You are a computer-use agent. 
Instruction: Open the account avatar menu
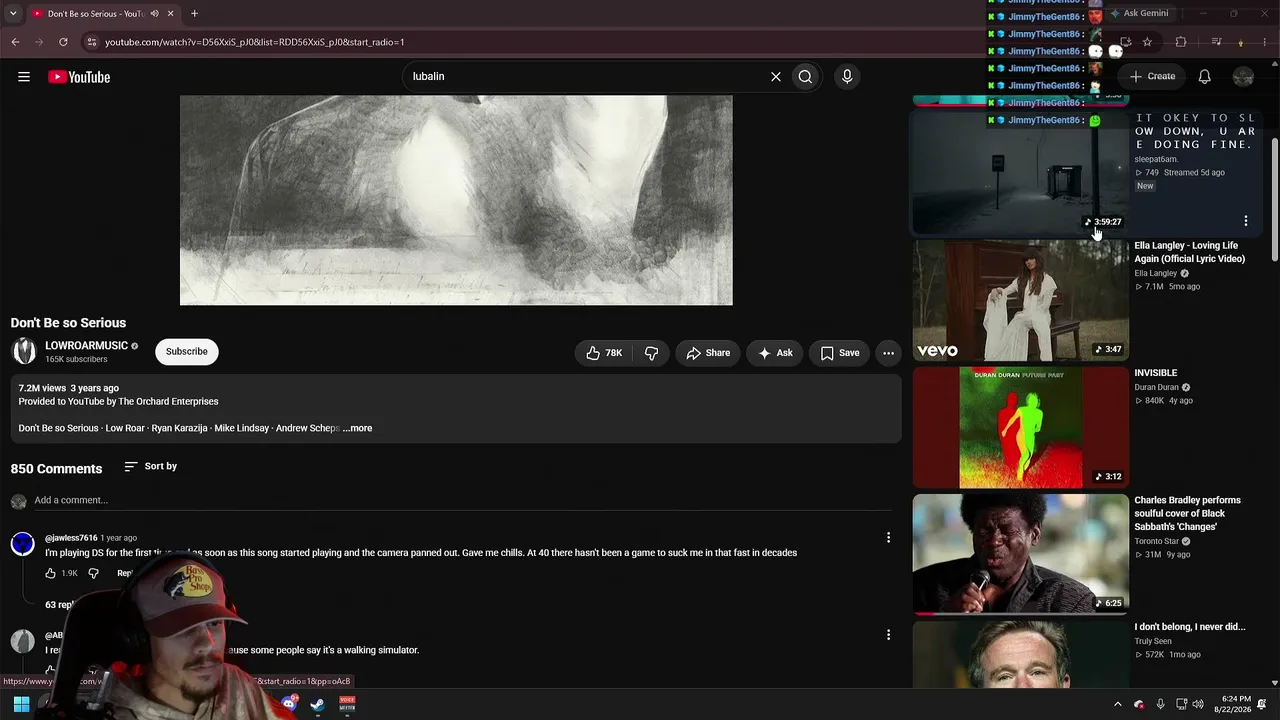pyautogui.click(x=1243, y=77)
